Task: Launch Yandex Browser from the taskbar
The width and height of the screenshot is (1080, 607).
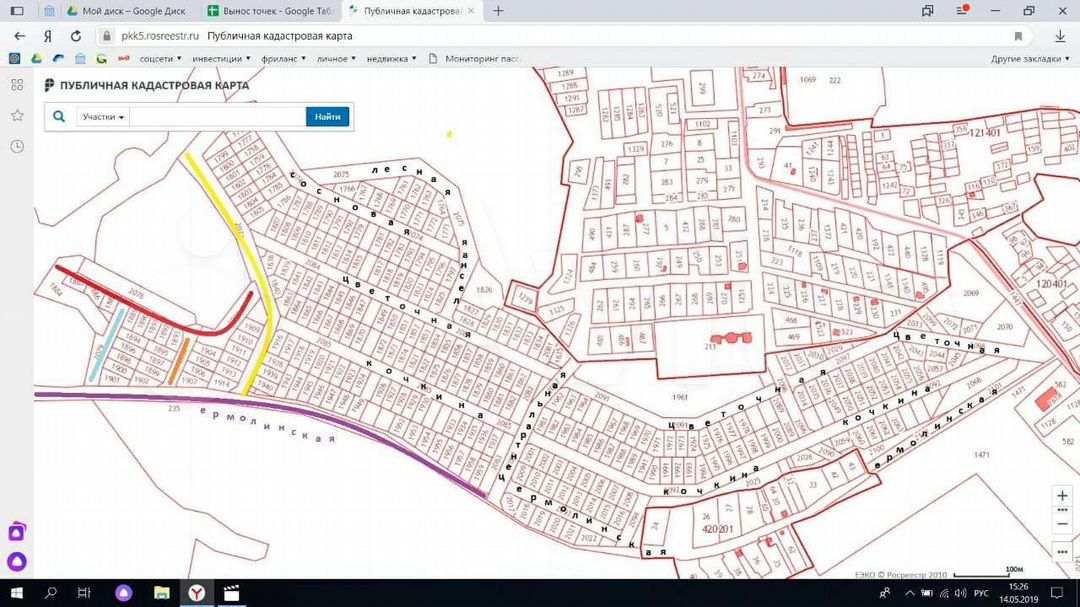Action: point(198,593)
